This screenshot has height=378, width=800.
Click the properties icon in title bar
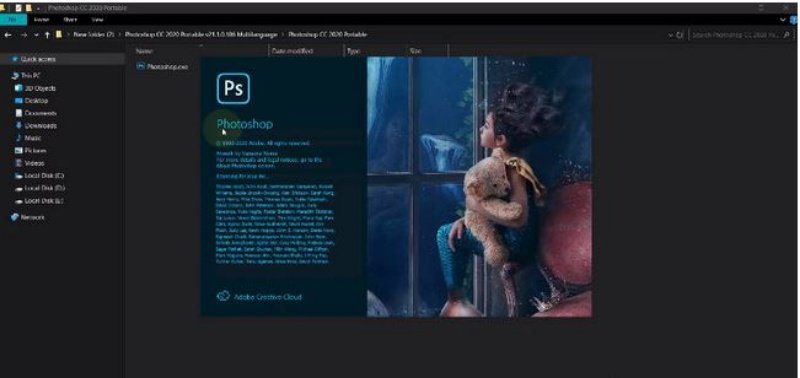pyautogui.click(x=18, y=8)
